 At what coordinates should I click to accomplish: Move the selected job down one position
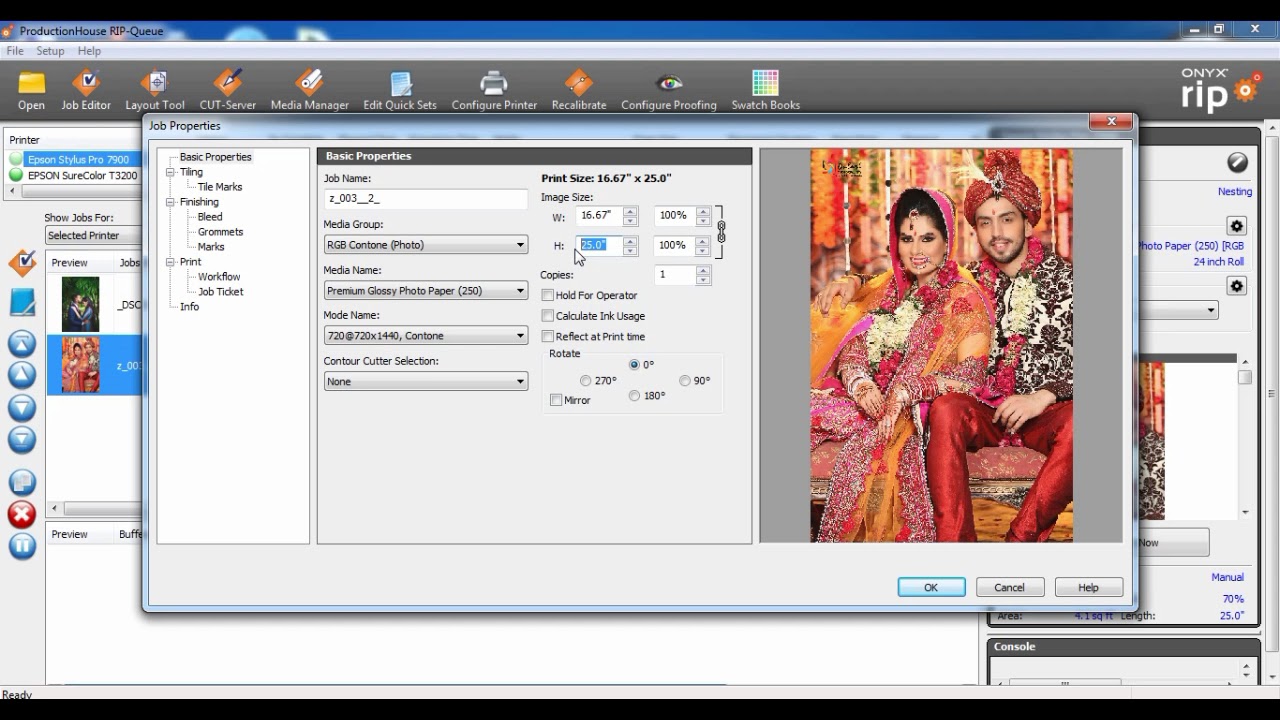point(22,408)
